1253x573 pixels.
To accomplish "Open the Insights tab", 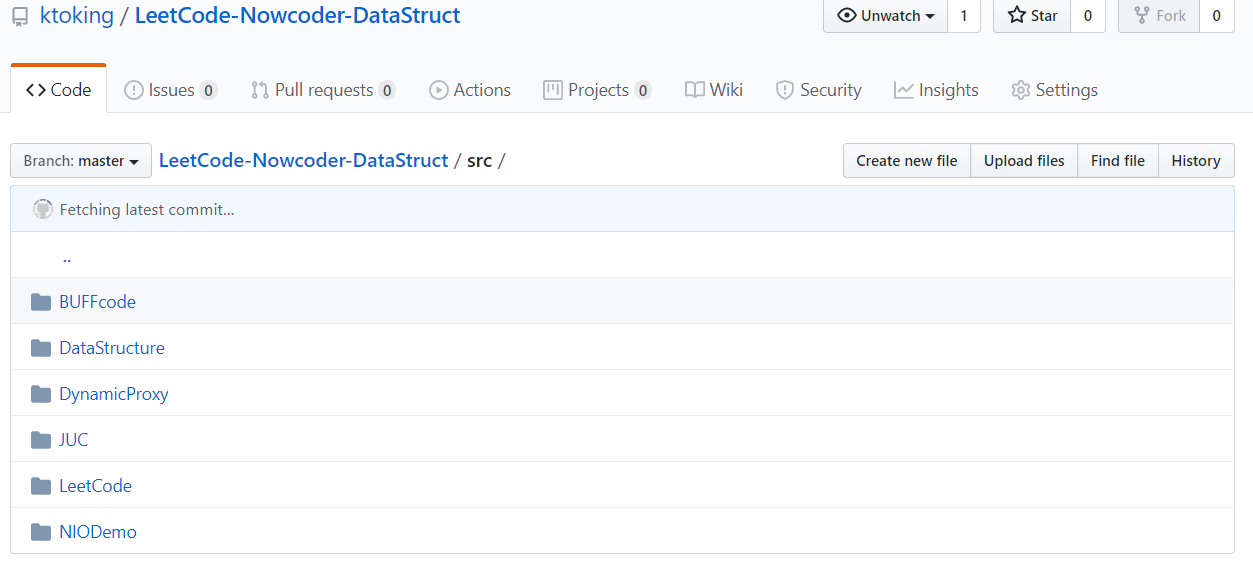I will click(x=936, y=90).
